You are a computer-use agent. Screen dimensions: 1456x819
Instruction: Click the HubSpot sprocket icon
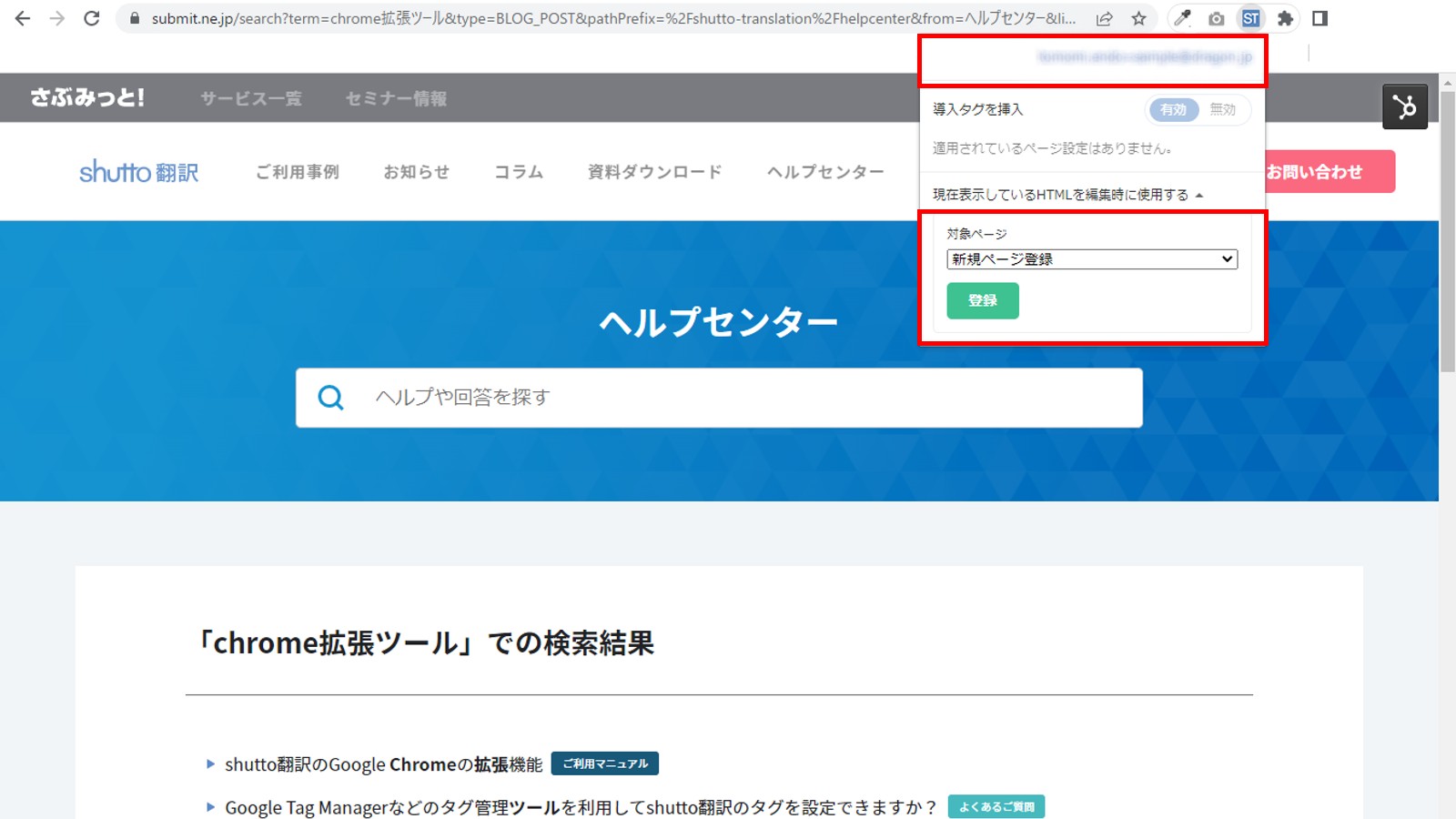tap(1405, 106)
